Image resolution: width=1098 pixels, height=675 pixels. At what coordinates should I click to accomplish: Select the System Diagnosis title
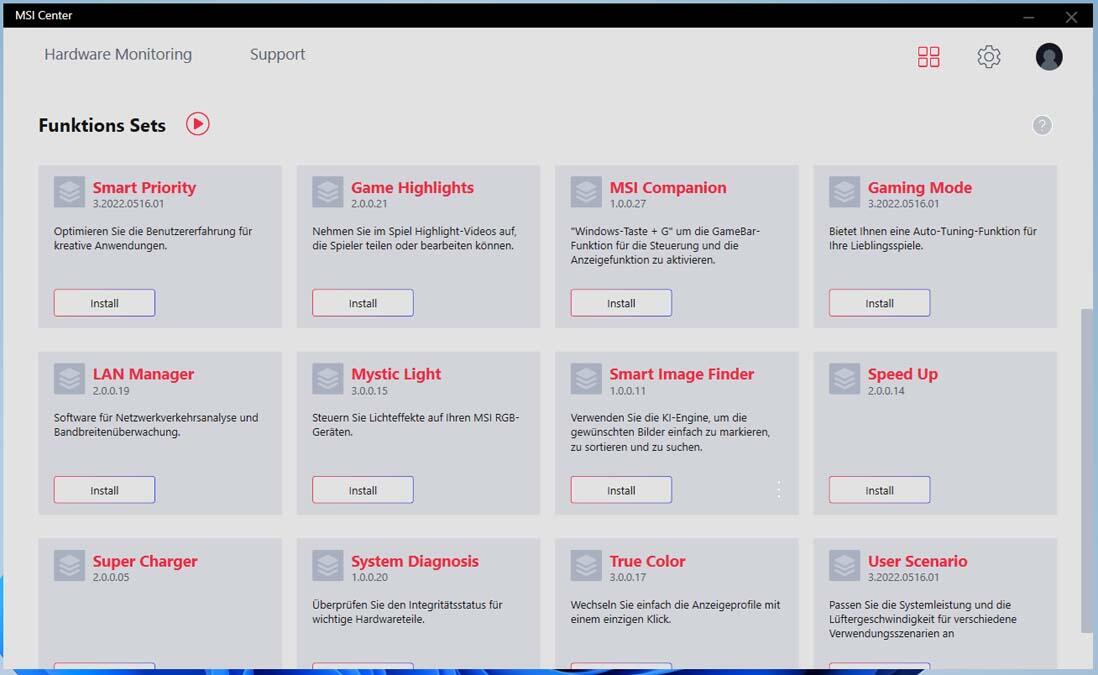click(415, 562)
